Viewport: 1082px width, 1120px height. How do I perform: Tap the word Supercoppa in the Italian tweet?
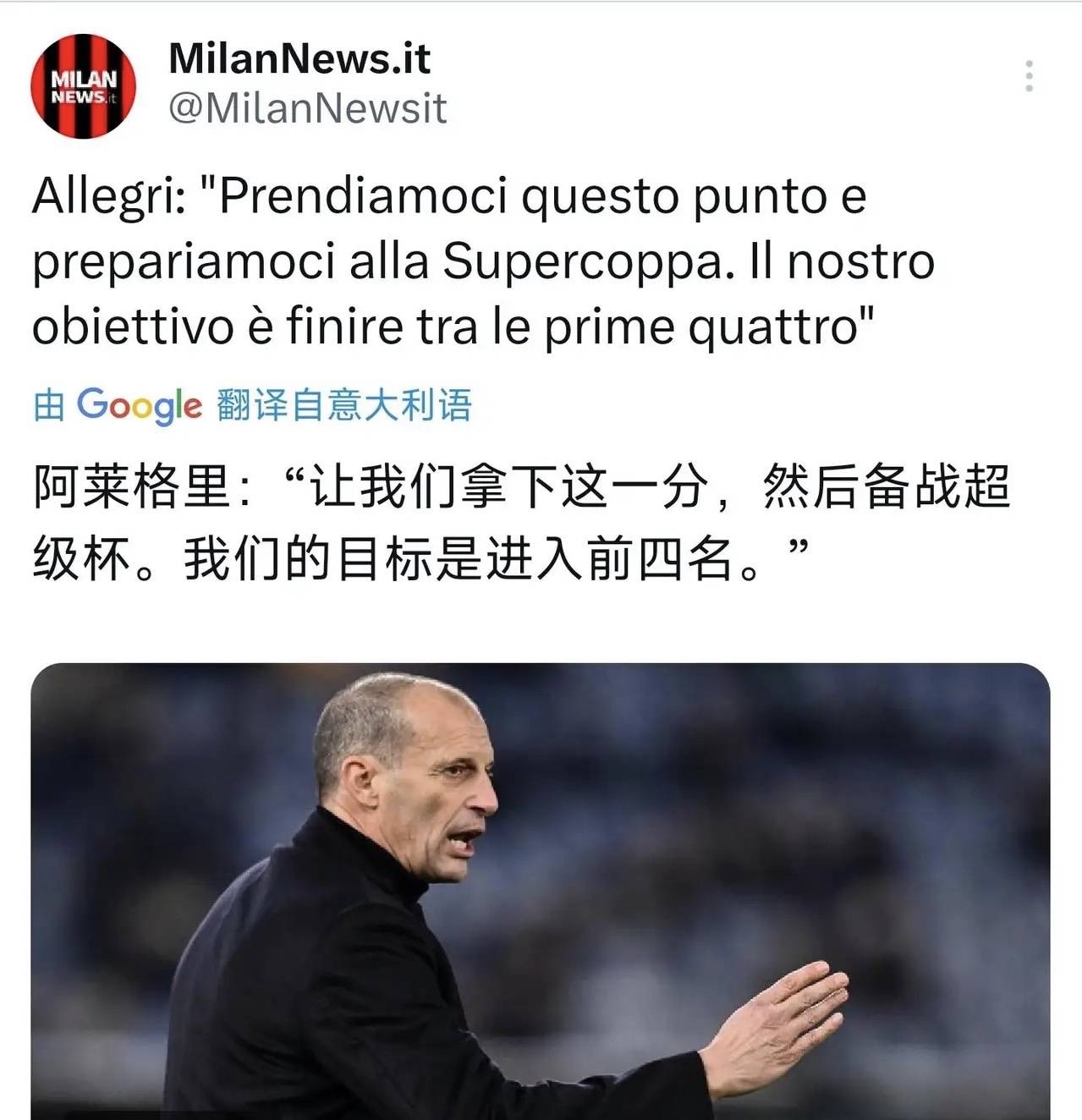(584, 262)
